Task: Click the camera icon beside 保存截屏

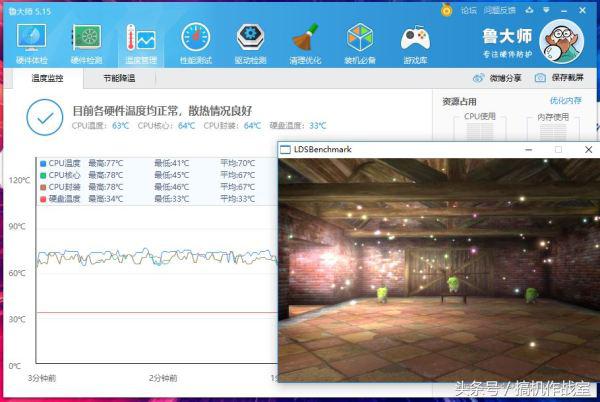Action: pyautogui.click(x=540, y=78)
